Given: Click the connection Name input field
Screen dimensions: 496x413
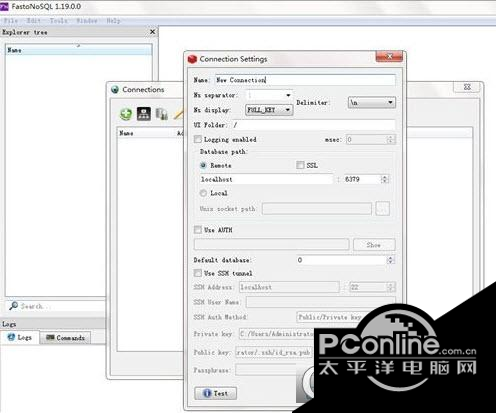Looking at the screenshot, I should click(305, 80).
